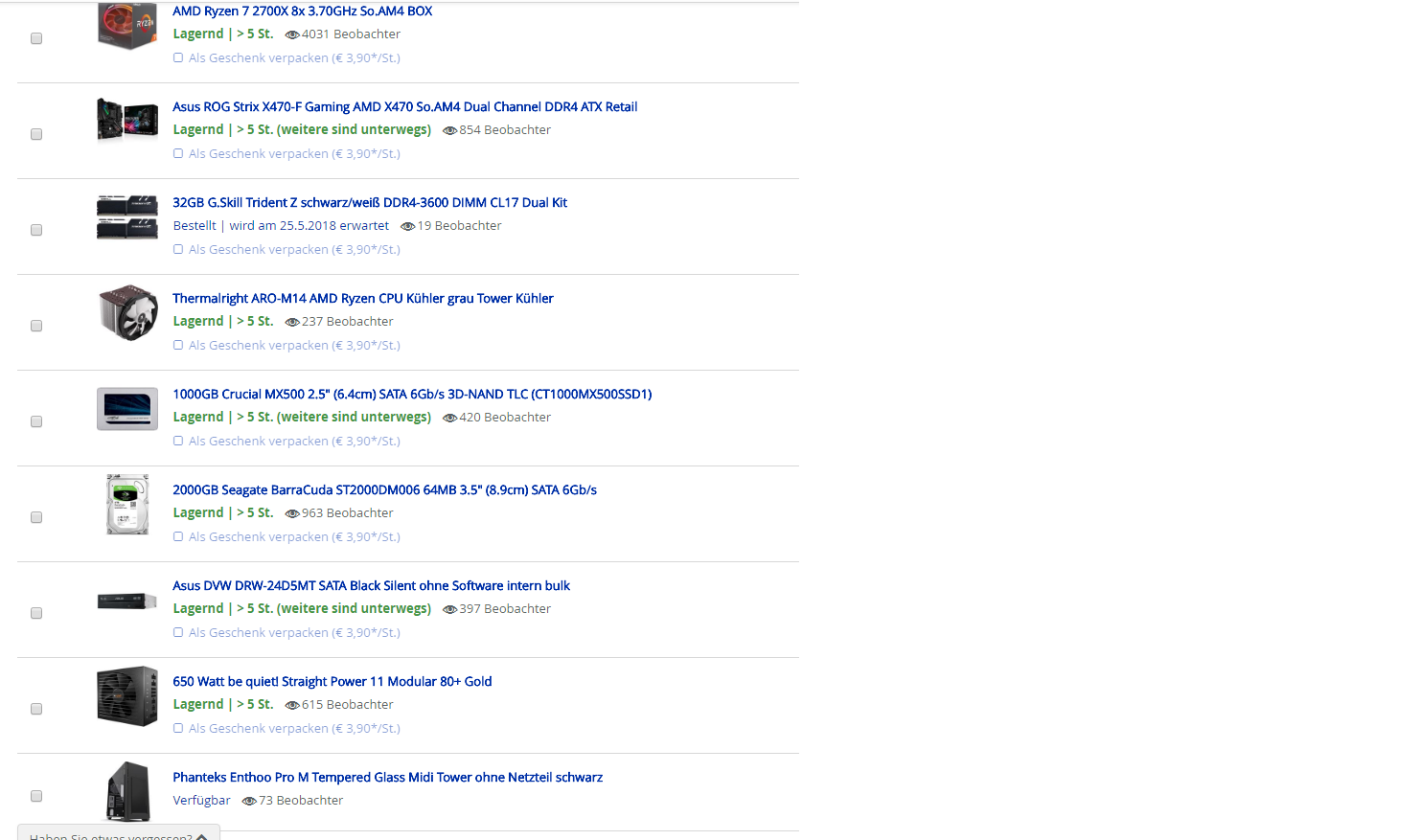Click the AMD Ryzen 7 2700X box thumbnail
This screenshot has height=840, width=1421.
(127, 27)
